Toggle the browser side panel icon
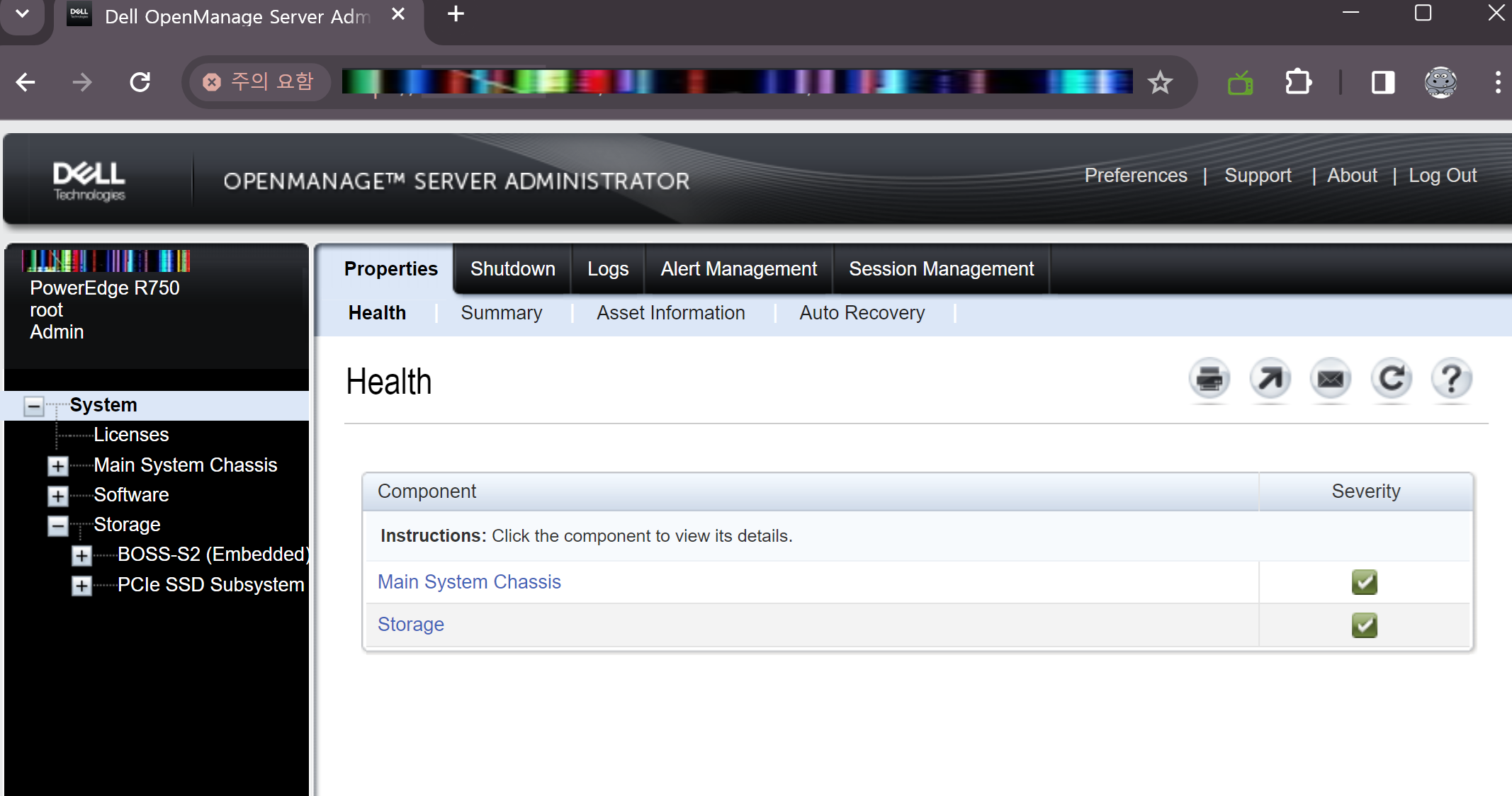Image resolution: width=1512 pixels, height=796 pixels. 1382,82
